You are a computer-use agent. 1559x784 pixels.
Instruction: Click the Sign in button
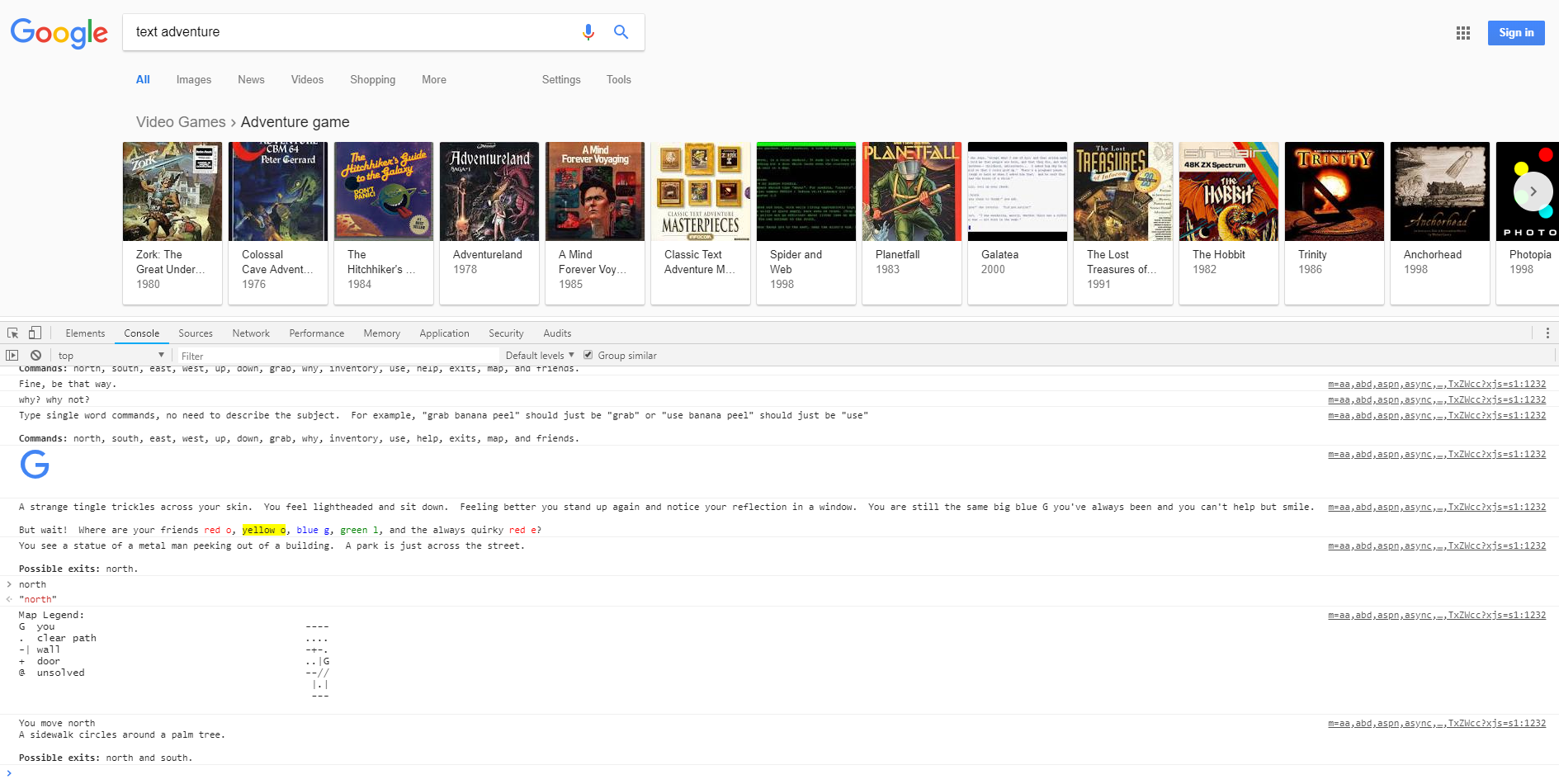(1515, 32)
